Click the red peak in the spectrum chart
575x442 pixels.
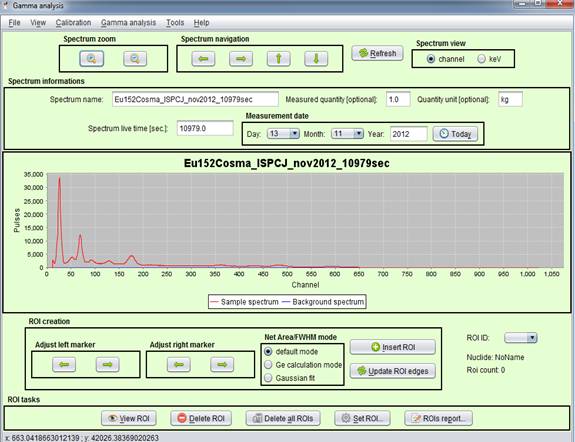pos(59,180)
